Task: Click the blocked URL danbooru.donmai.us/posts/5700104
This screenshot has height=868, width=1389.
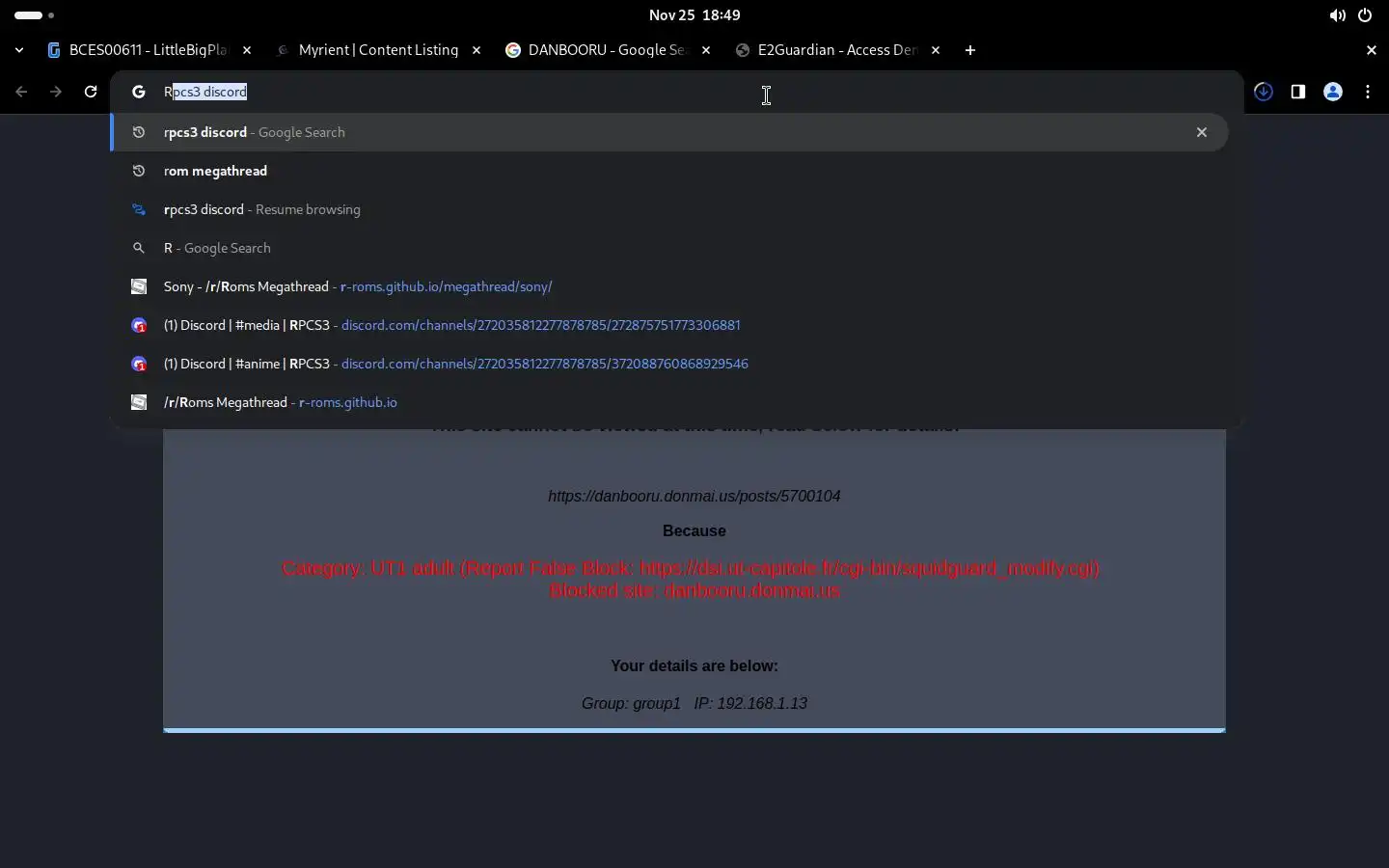Action: point(694,496)
